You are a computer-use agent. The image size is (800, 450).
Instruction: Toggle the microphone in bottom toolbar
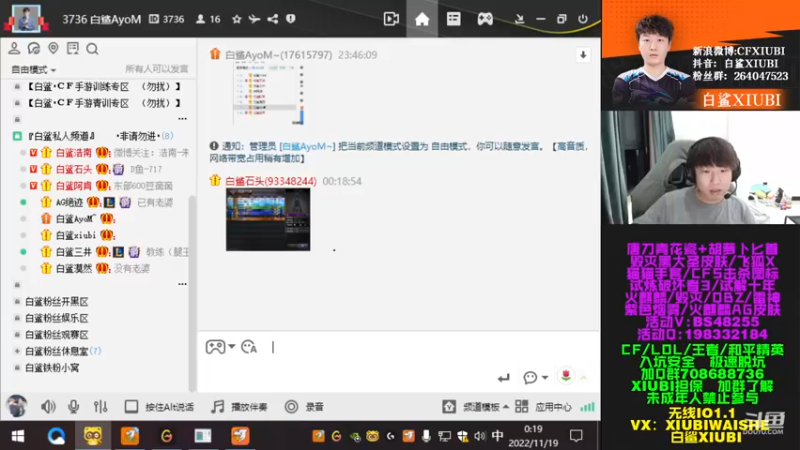73,407
